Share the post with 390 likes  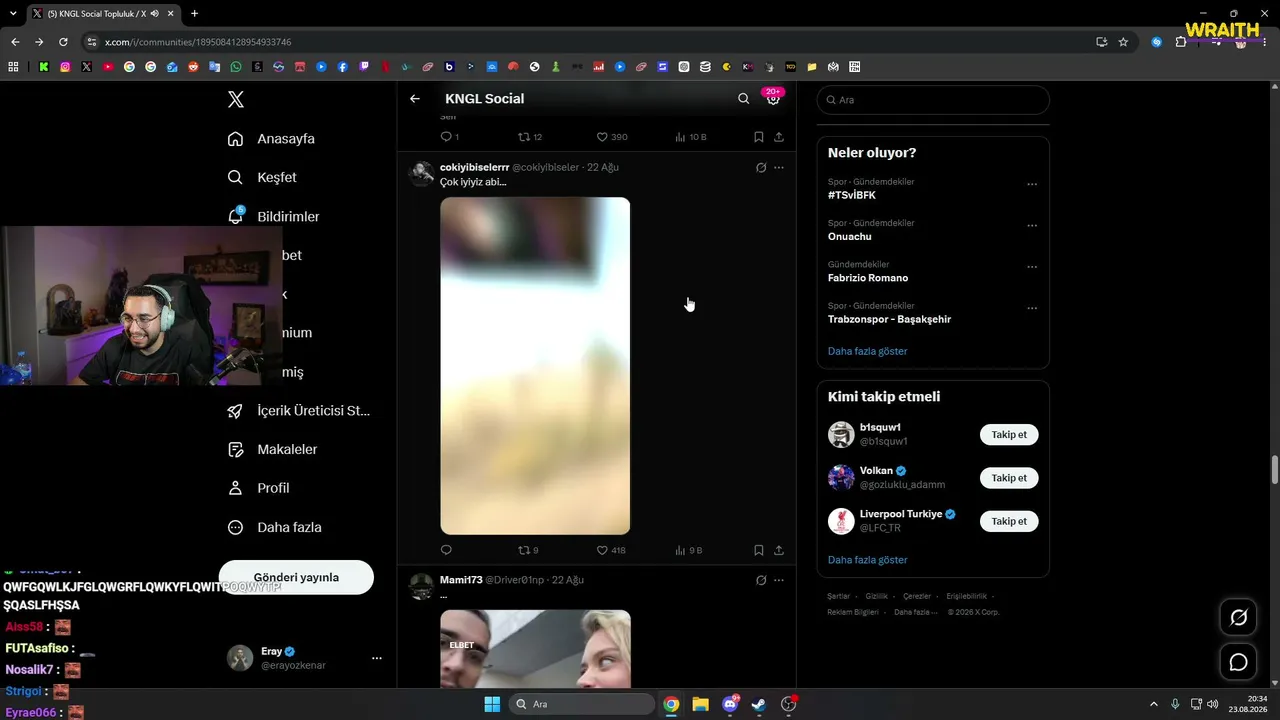click(x=779, y=137)
